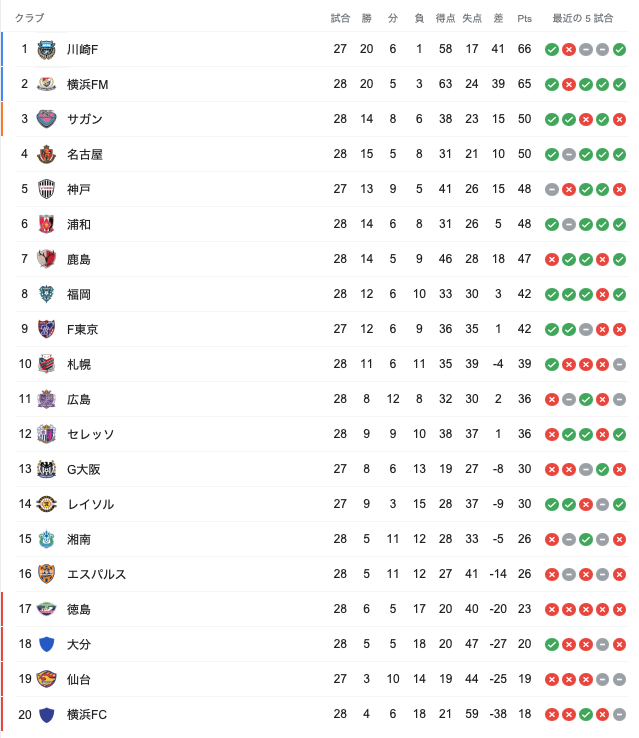Viewport: 639px width, 738px height.
Task: Click the レイソル yellow crest icon
Action: 46,504
